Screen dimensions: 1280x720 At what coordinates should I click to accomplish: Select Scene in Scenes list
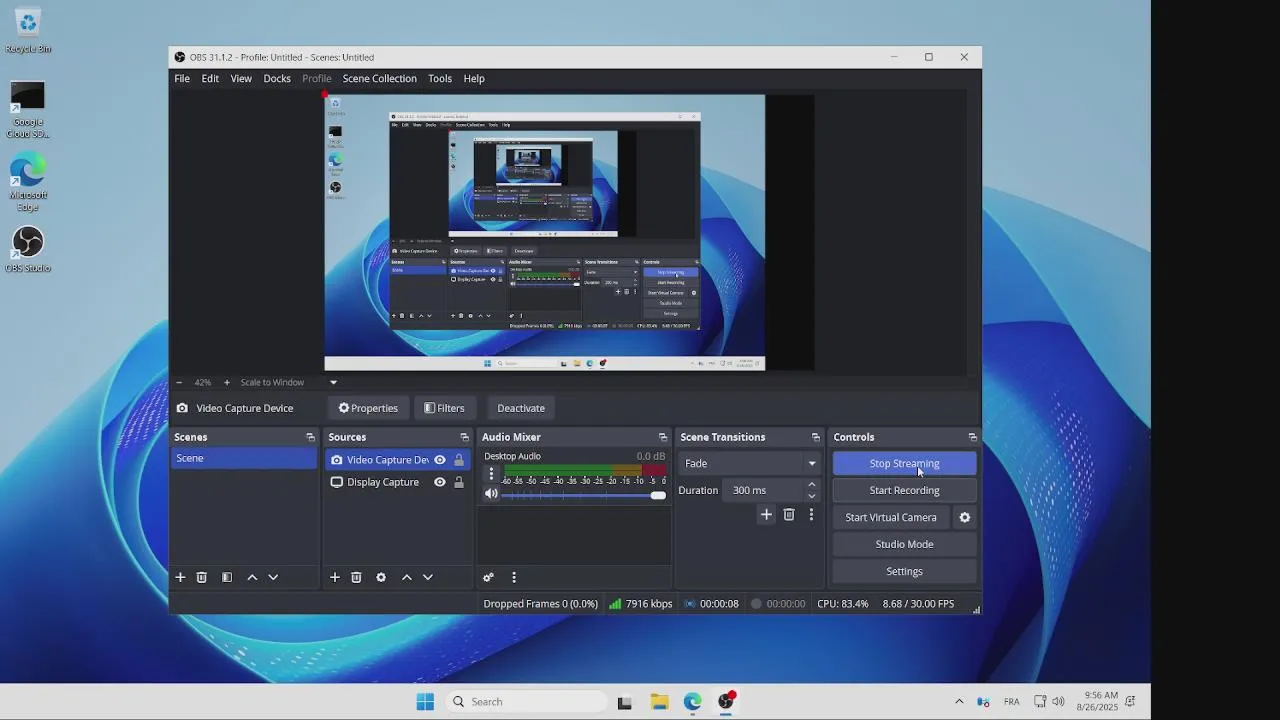(244, 458)
